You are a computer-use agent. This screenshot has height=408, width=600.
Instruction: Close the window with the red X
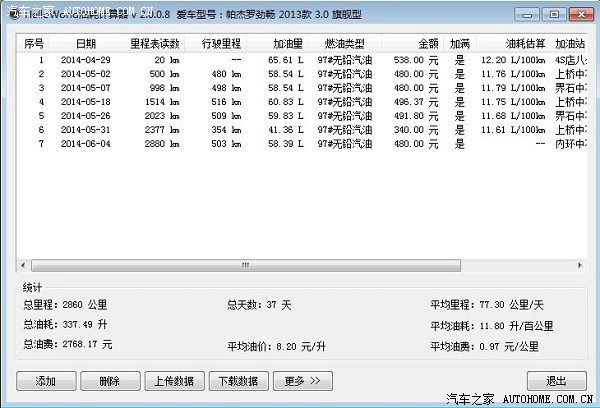(x=579, y=14)
